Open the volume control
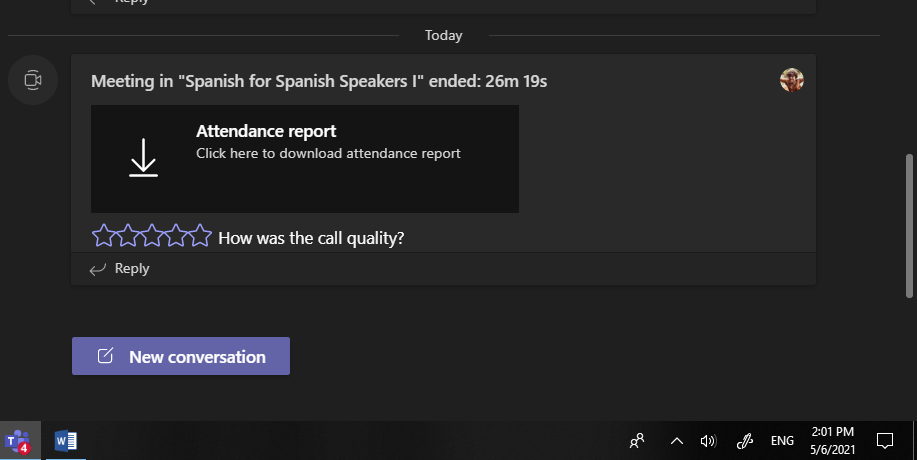This screenshot has height=460, width=917. [708, 440]
